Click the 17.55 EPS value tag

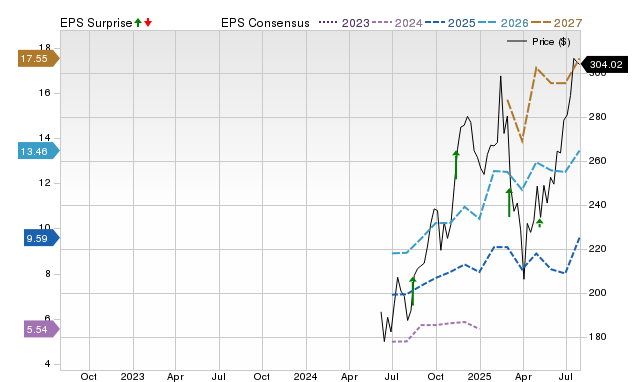(x=38, y=58)
